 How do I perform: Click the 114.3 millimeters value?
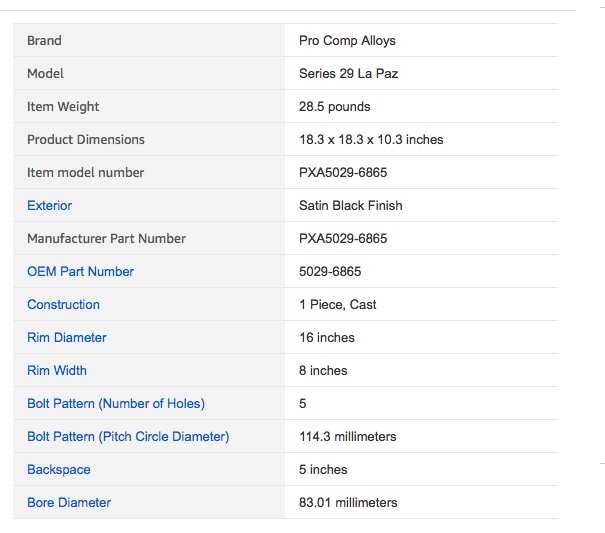point(347,436)
